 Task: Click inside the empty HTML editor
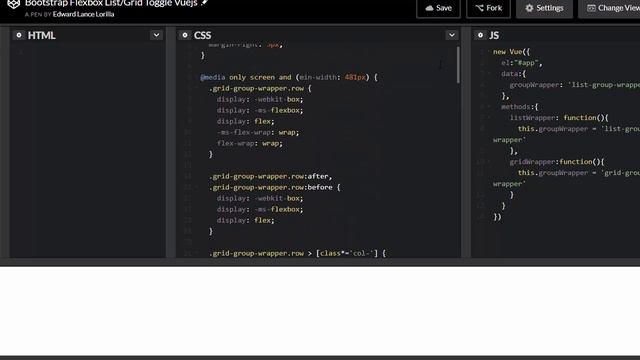pos(88,151)
